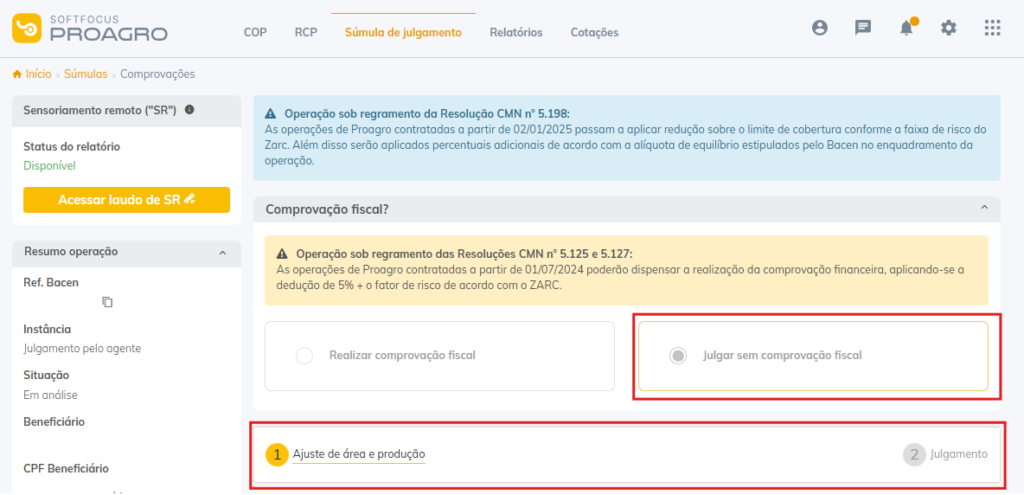Open the settings gear
The height and width of the screenshot is (495, 1024).
949,28
